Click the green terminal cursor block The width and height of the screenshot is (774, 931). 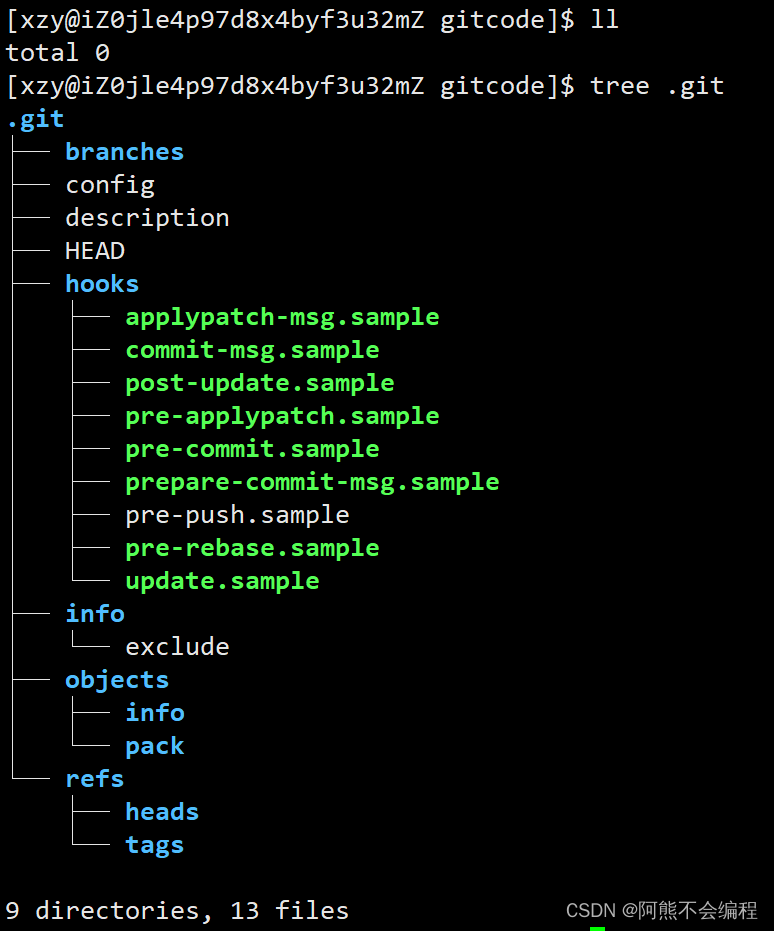[597, 929]
